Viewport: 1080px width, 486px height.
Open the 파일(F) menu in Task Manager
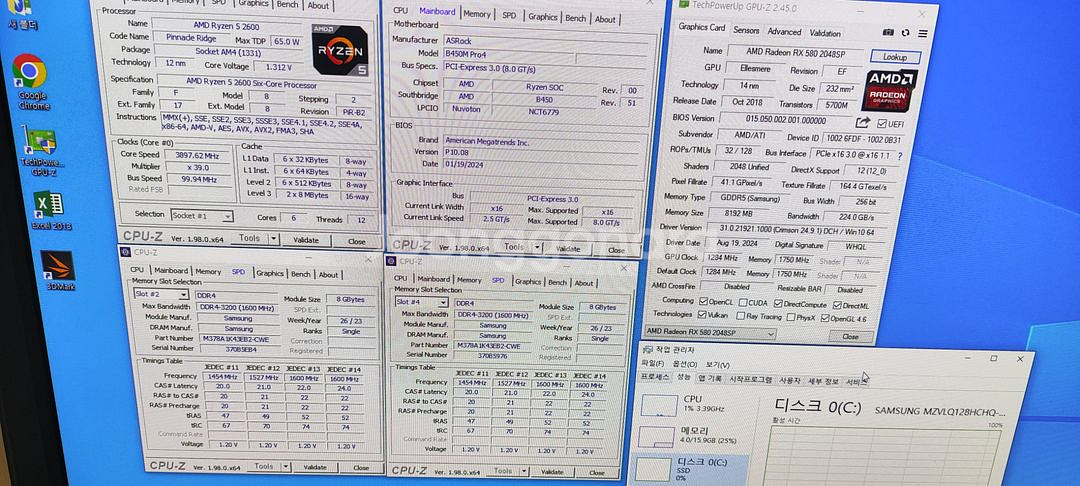[652, 363]
